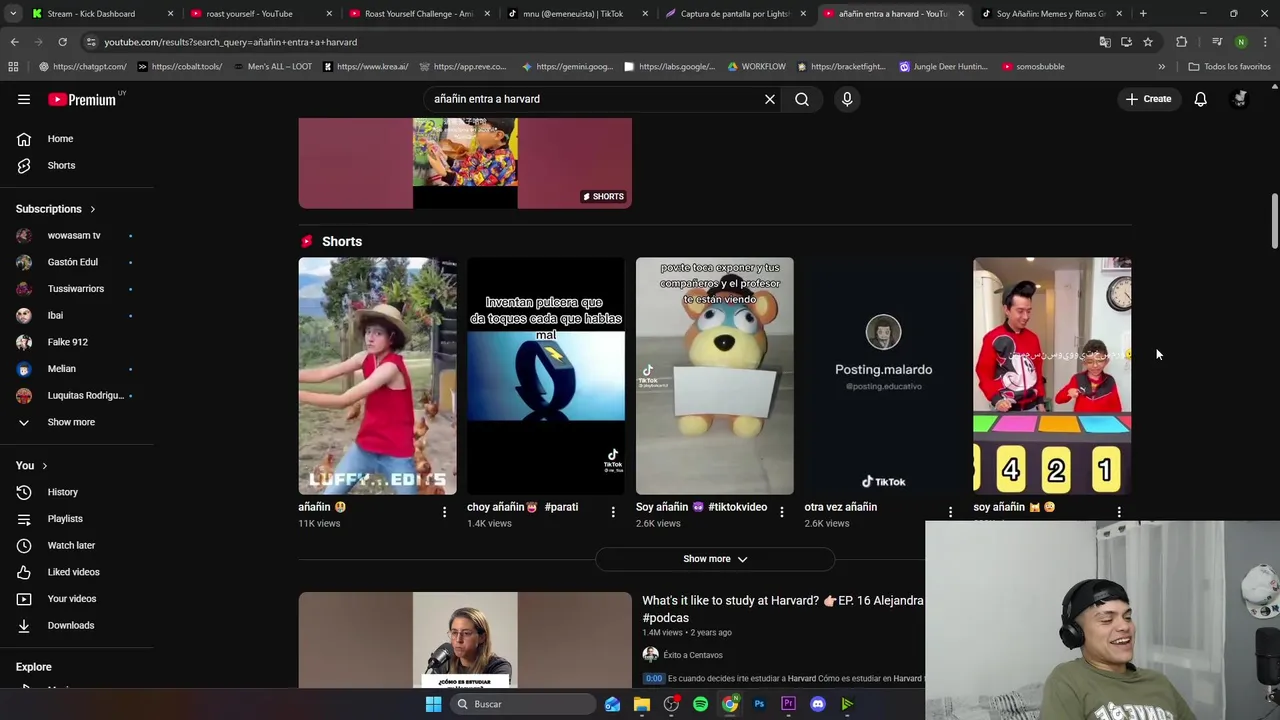Open the YouTube guide hamburger menu
Image resolution: width=1280 pixels, height=720 pixels.
pos(24,99)
